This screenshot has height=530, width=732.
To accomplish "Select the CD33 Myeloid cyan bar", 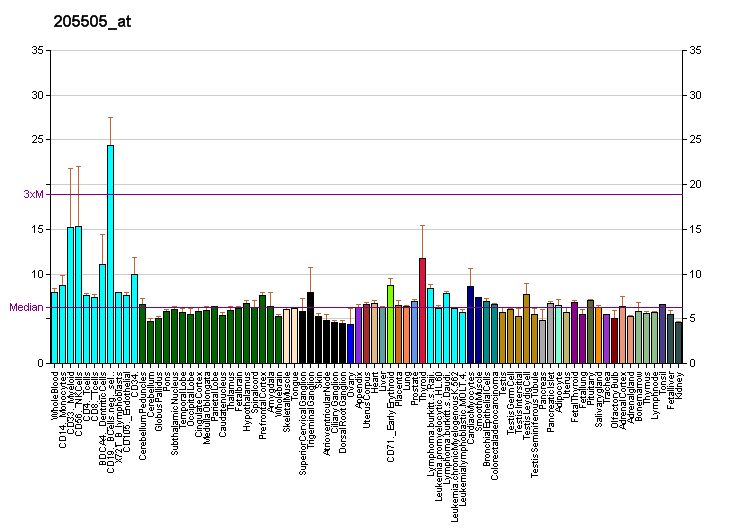I will tap(70, 295).
